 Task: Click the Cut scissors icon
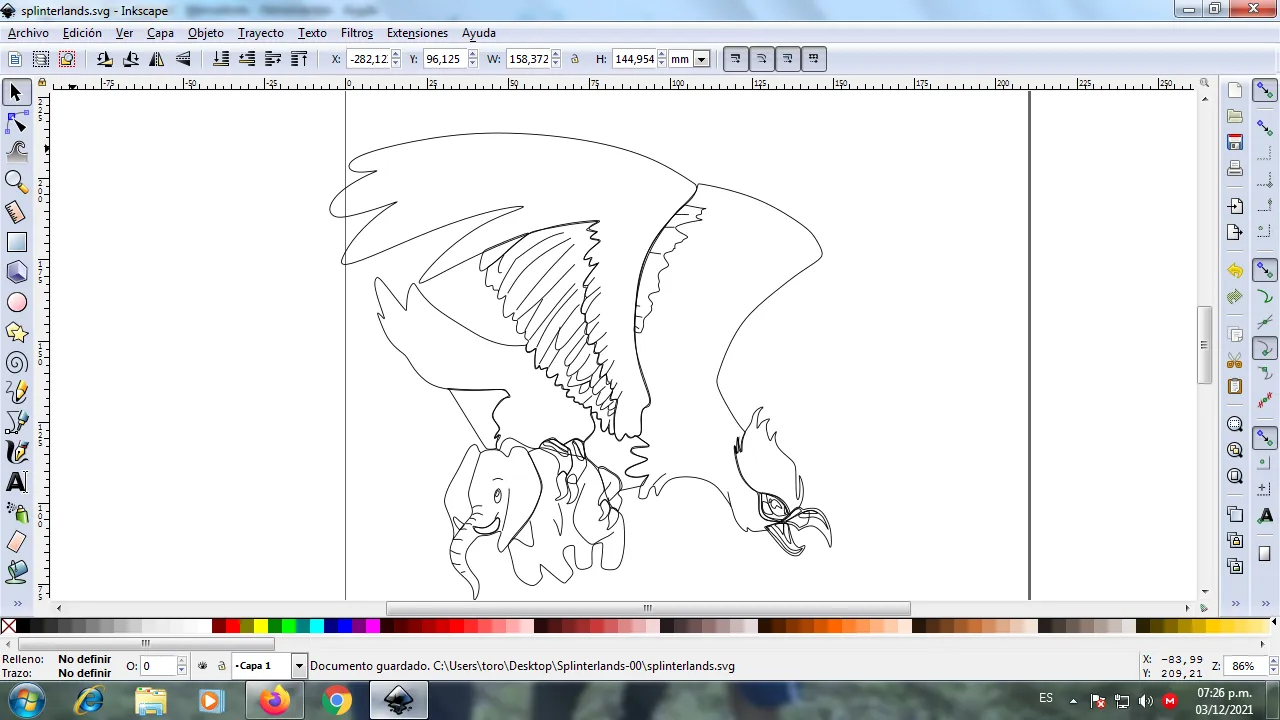(x=1235, y=361)
